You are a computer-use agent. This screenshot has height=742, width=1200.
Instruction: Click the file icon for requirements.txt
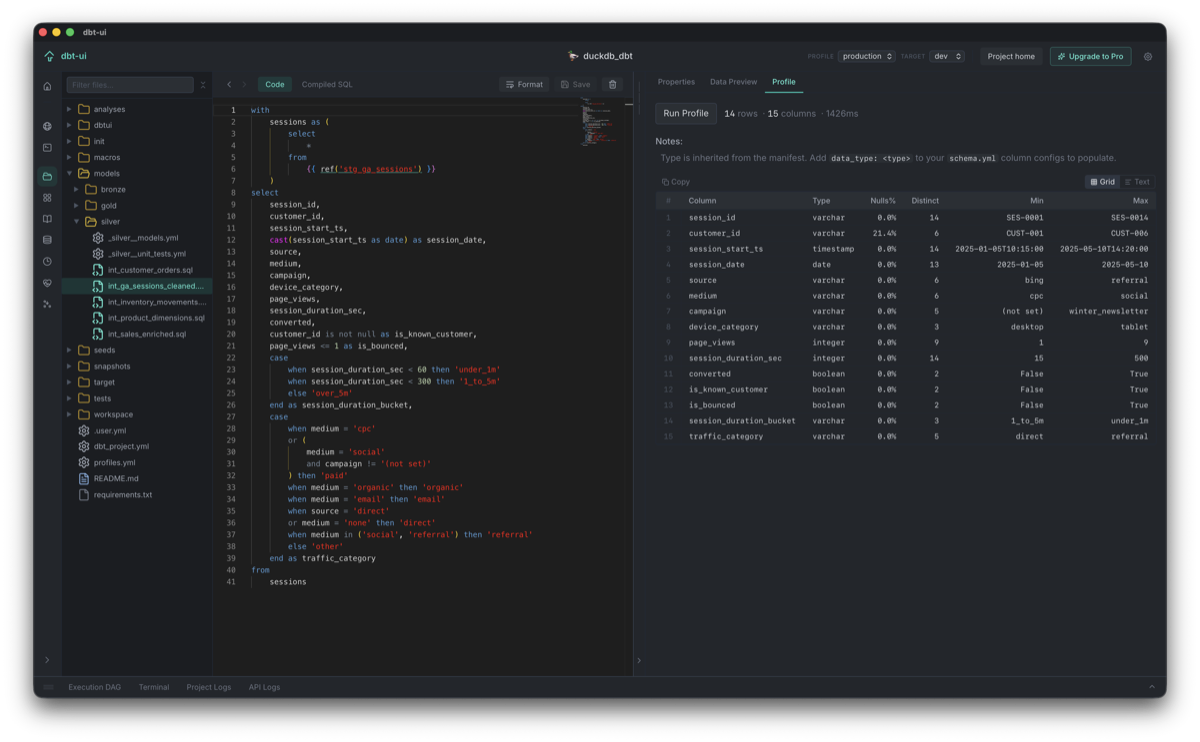(84, 495)
